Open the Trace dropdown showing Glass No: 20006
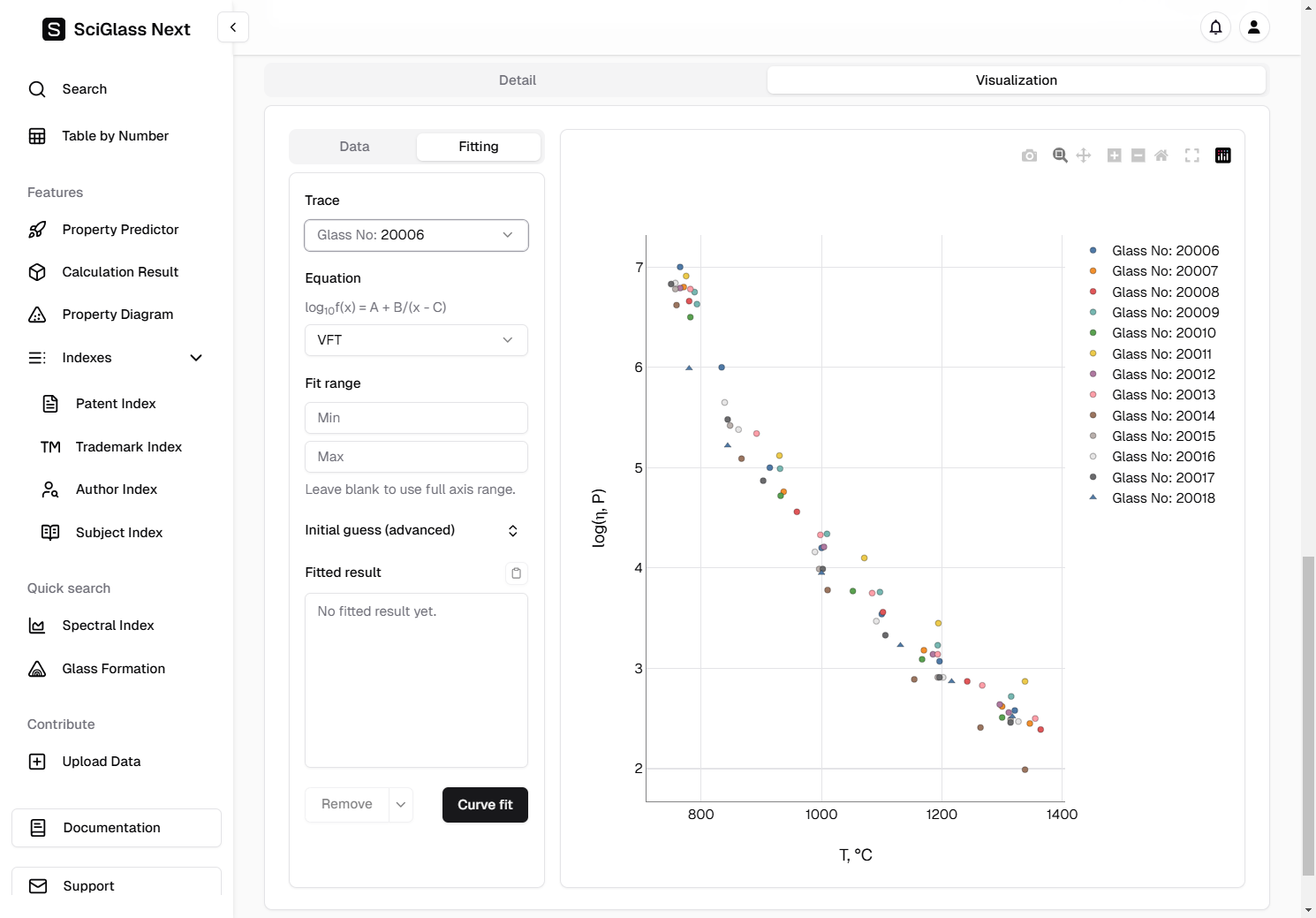This screenshot has height=918, width=1316. pyautogui.click(x=416, y=235)
